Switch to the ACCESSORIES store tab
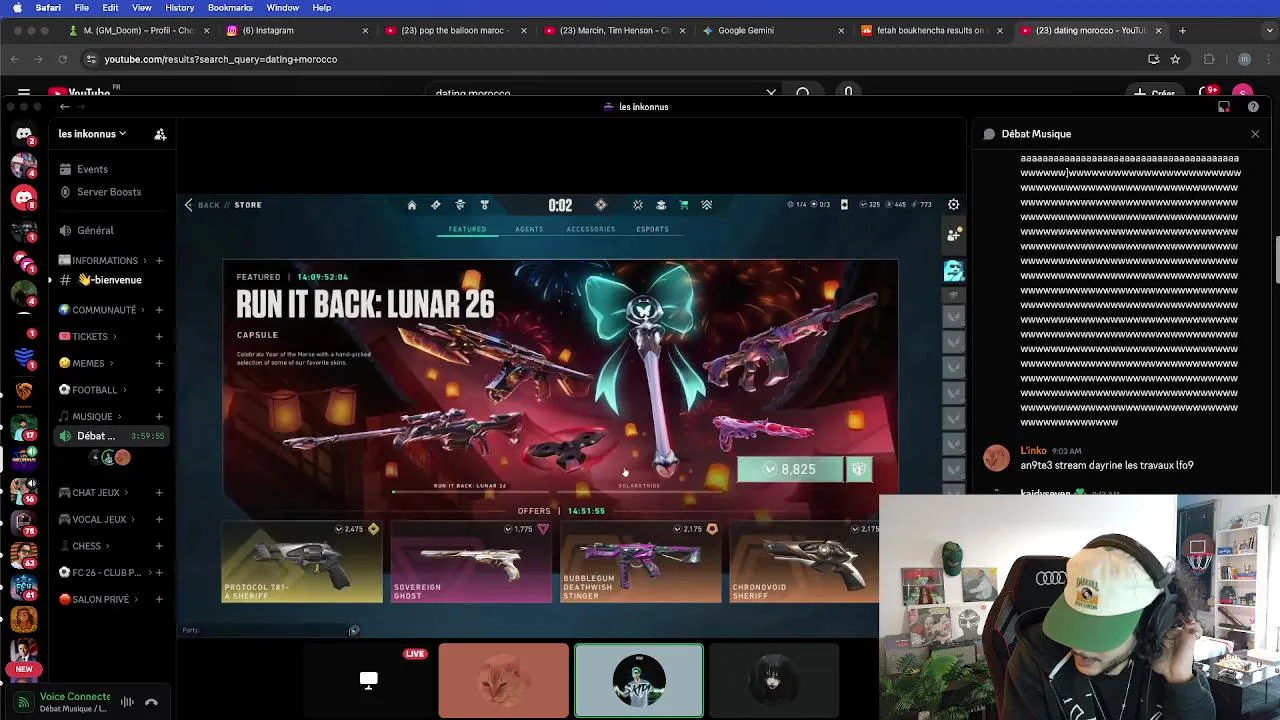 tap(591, 229)
